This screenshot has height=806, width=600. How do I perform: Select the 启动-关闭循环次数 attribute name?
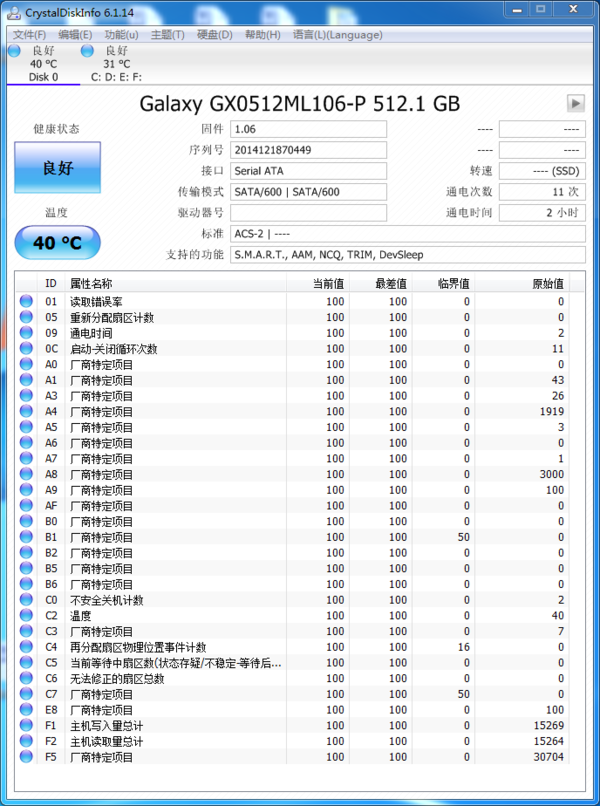click(113, 349)
